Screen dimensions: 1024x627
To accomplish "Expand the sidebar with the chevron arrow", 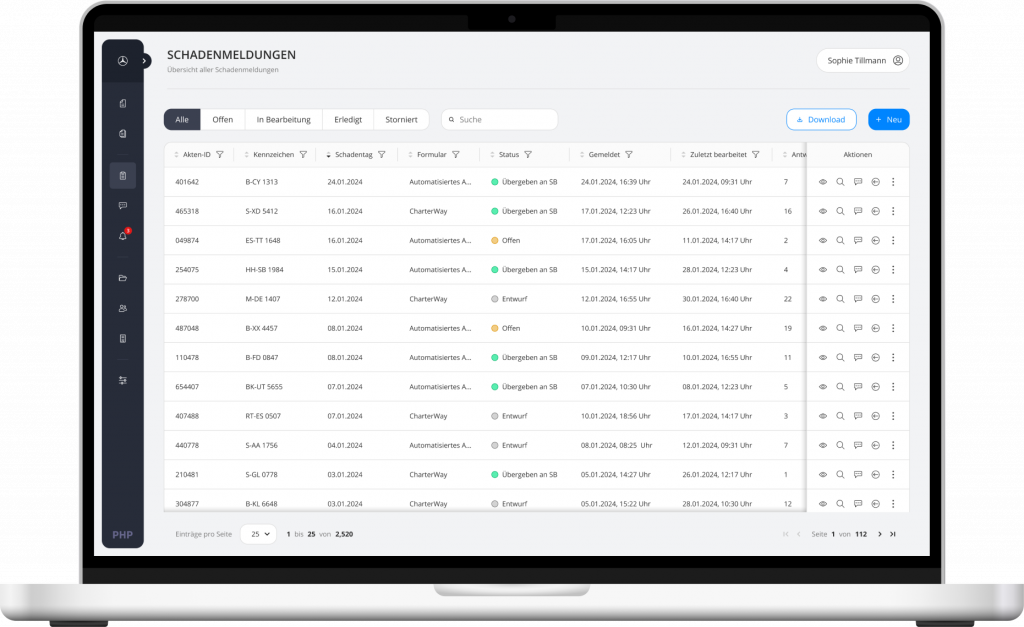I will 144,61.
